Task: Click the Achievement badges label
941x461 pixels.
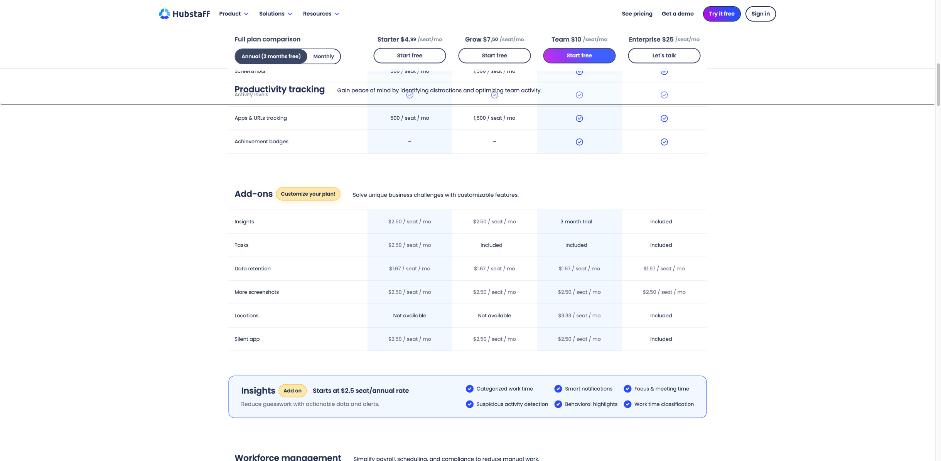Action: point(261,142)
